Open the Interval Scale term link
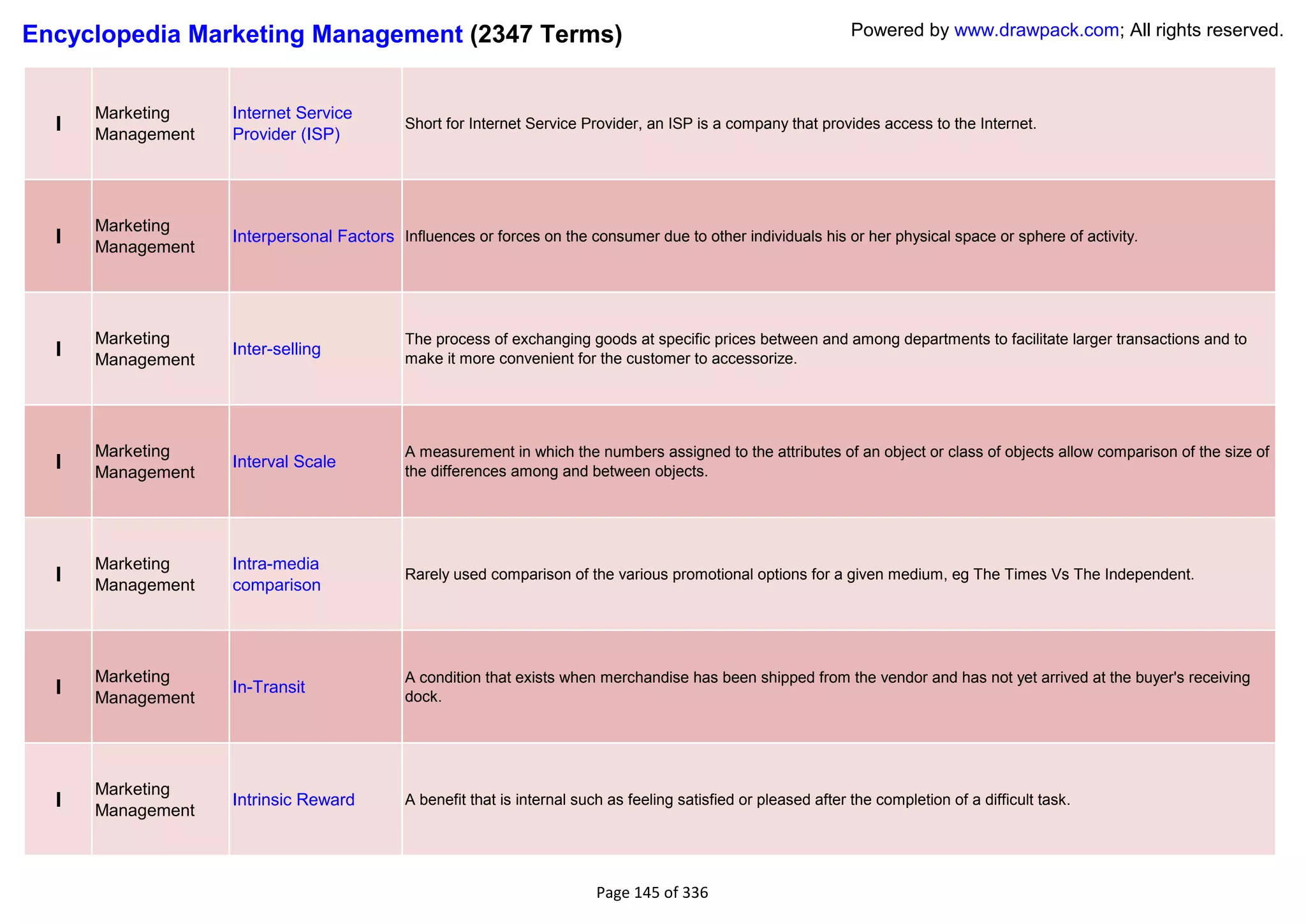The width and height of the screenshot is (1306, 924). 284,462
